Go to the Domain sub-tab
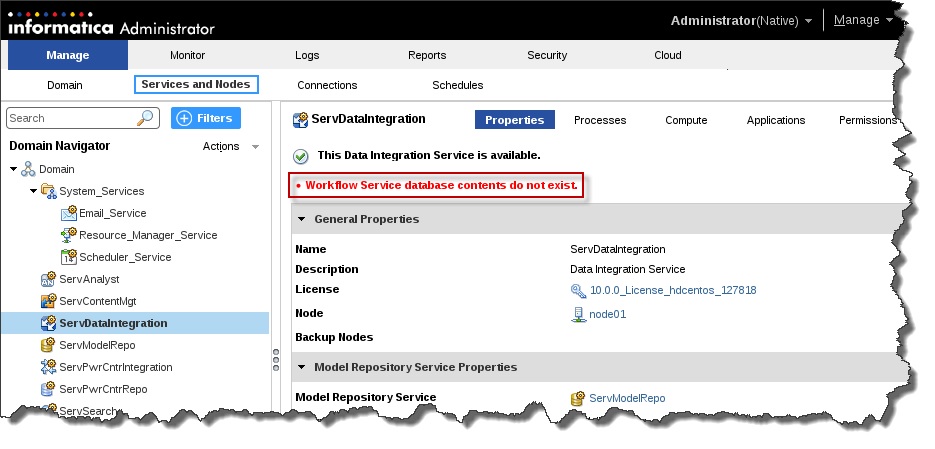The image size is (935, 449). (65, 85)
